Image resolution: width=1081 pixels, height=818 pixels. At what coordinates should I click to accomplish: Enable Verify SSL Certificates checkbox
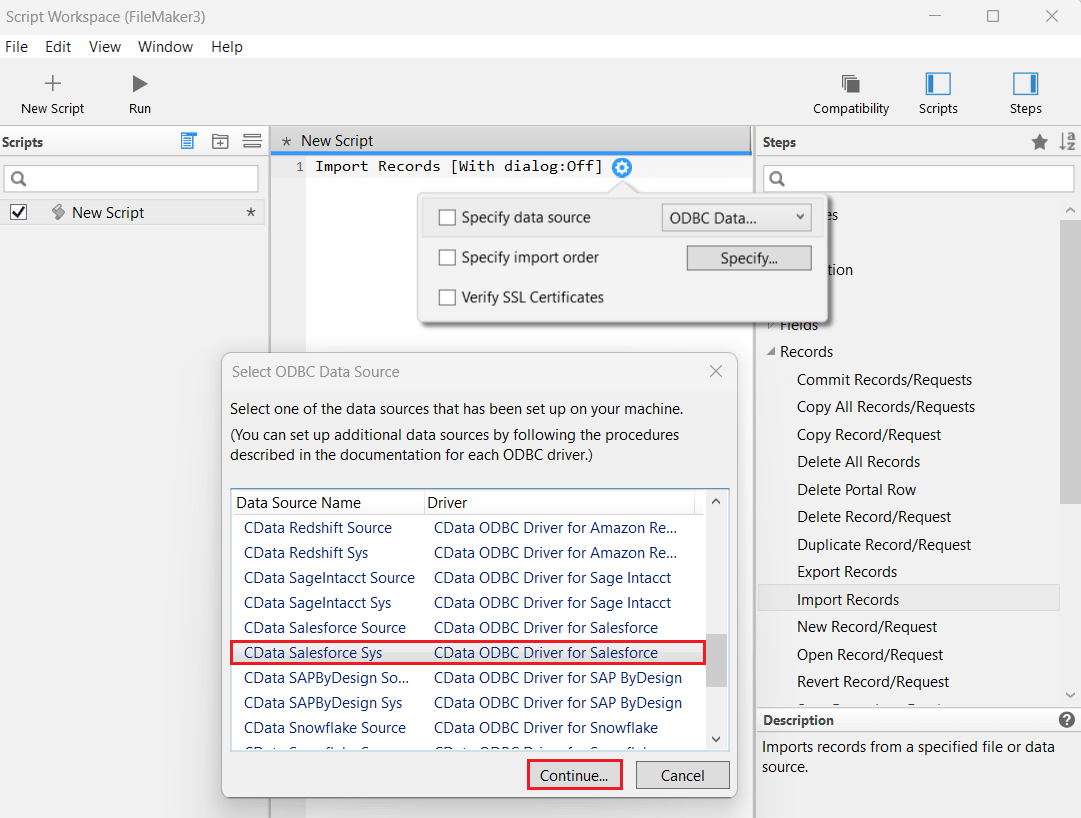(447, 297)
